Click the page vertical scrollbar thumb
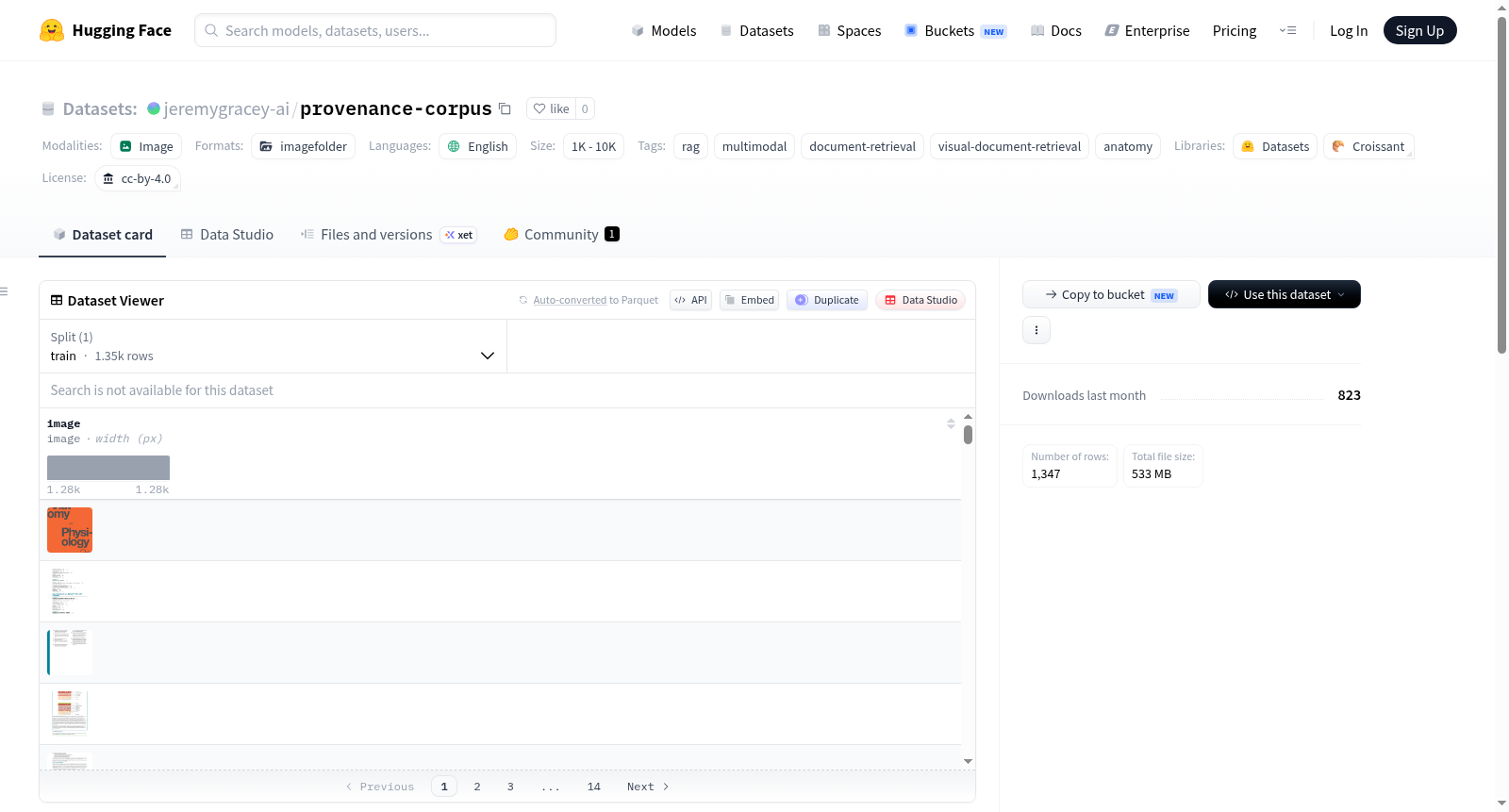Image resolution: width=1509 pixels, height=812 pixels. [1501, 185]
